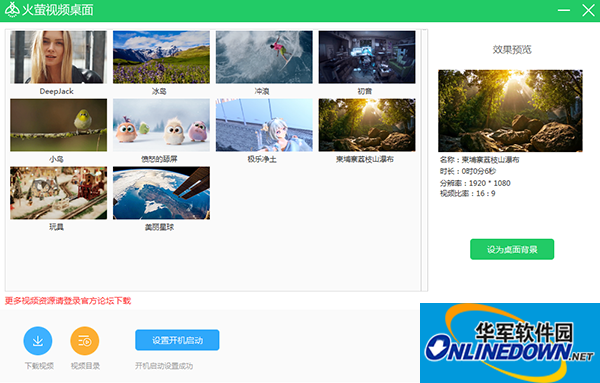Choose the 冲浪 surfing thumbnail

click(x=264, y=57)
